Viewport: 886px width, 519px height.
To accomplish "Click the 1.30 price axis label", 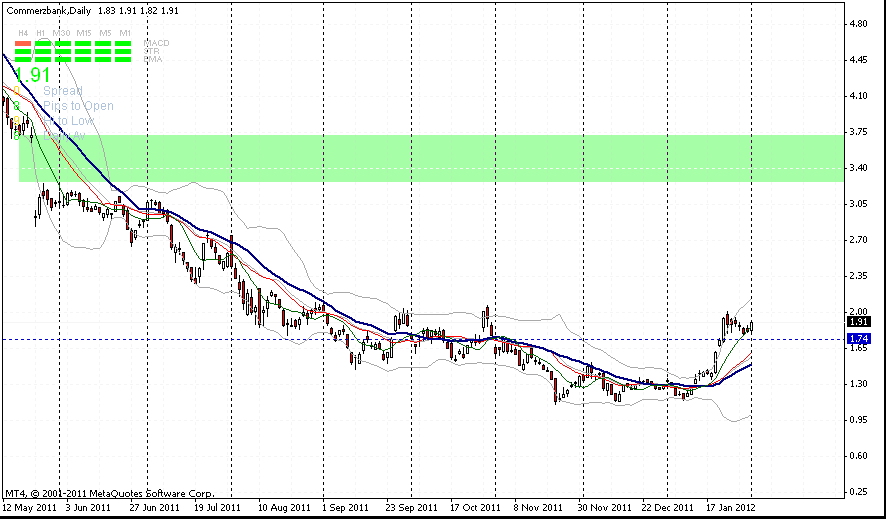I will point(858,384).
